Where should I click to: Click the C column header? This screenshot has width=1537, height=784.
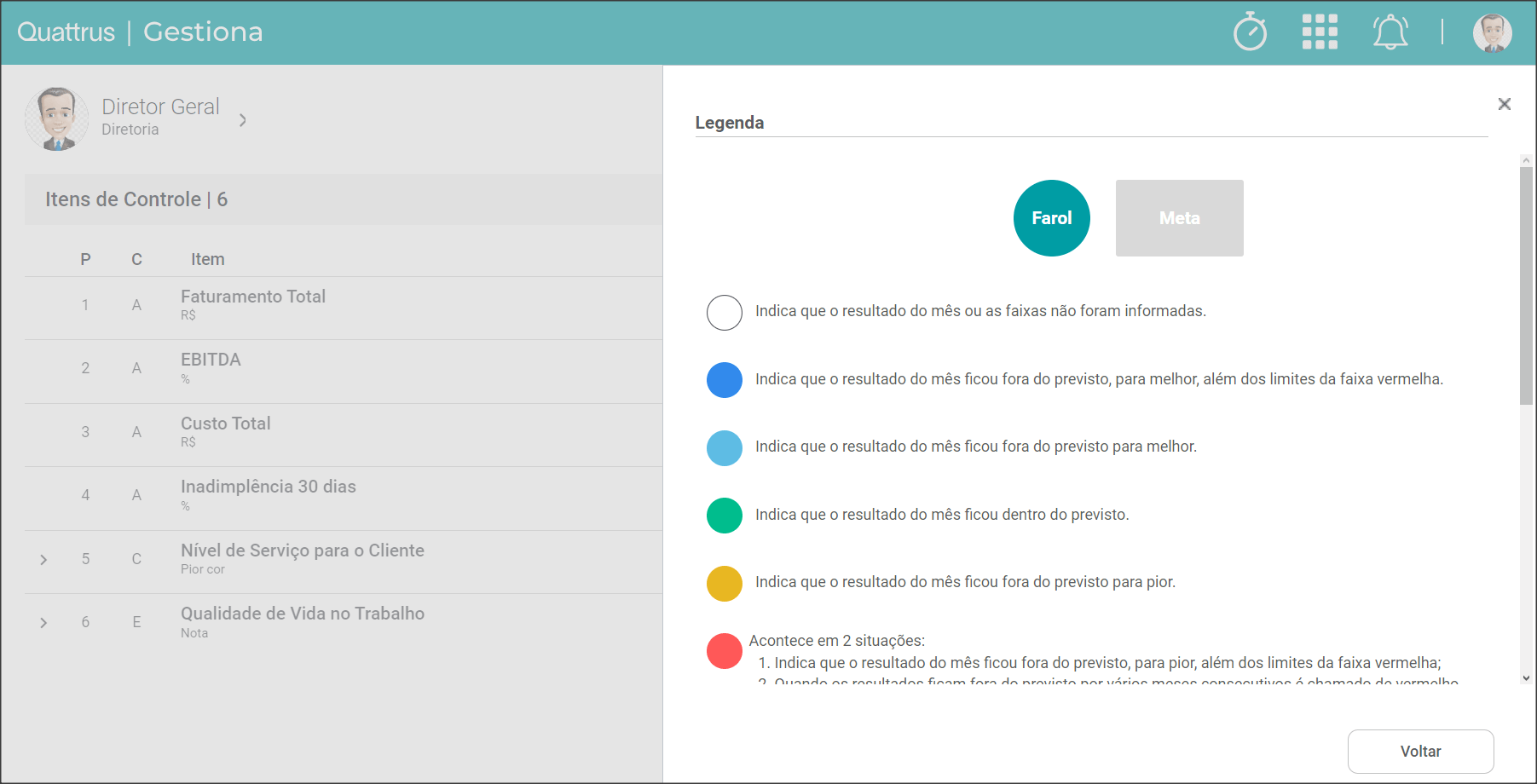pos(136,259)
